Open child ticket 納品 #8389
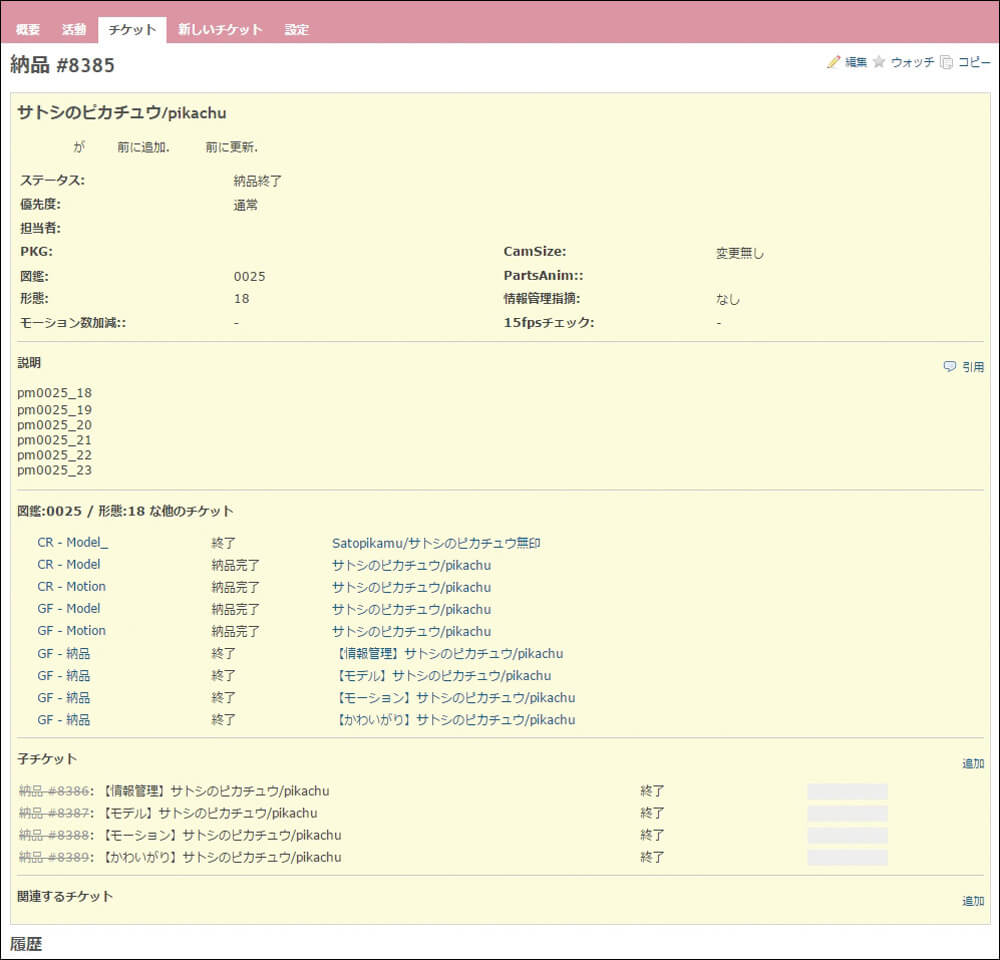Screen dimensions: 1000x960 click(54, 857)
